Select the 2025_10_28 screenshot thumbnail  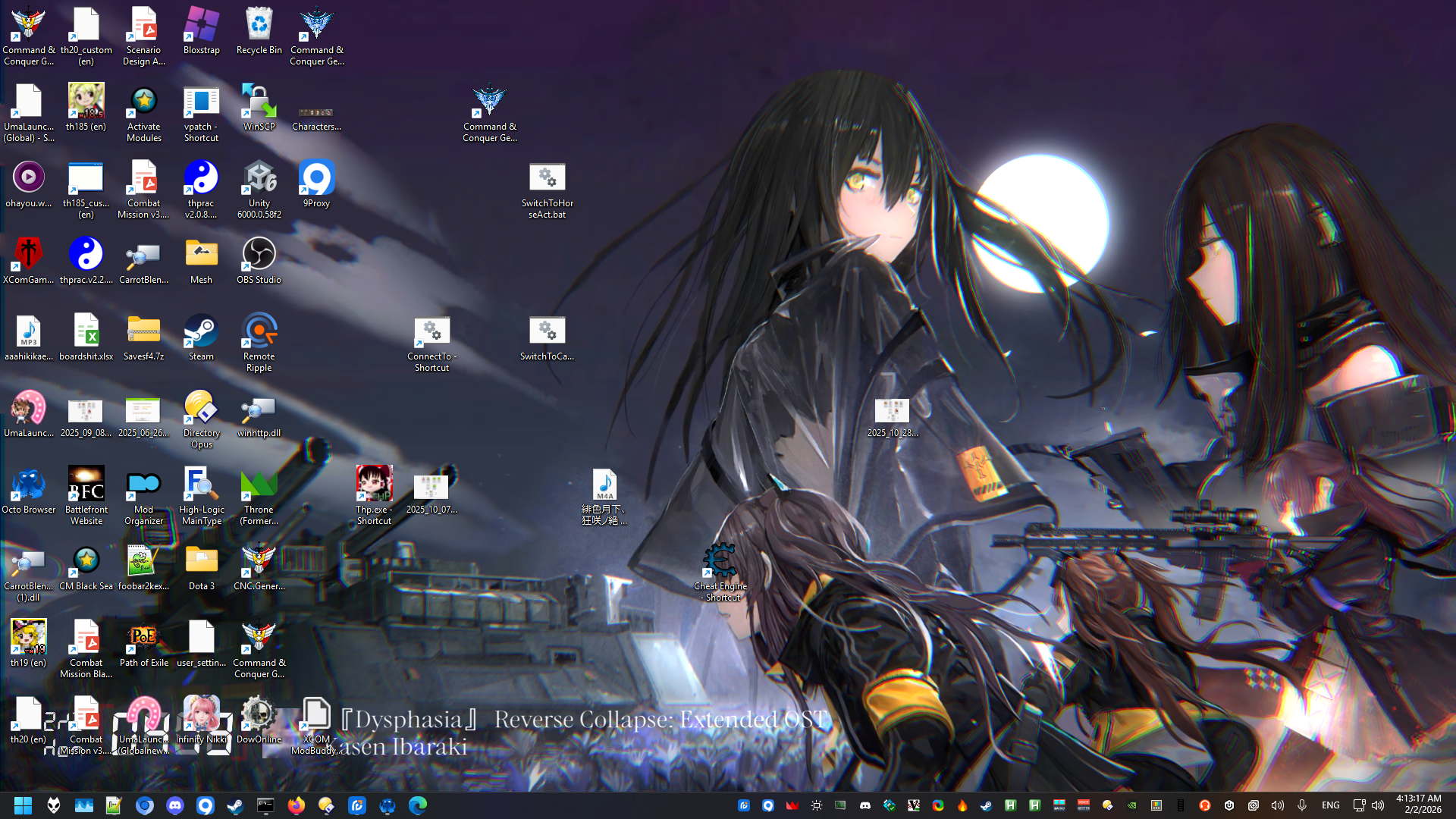coord(892,410)
